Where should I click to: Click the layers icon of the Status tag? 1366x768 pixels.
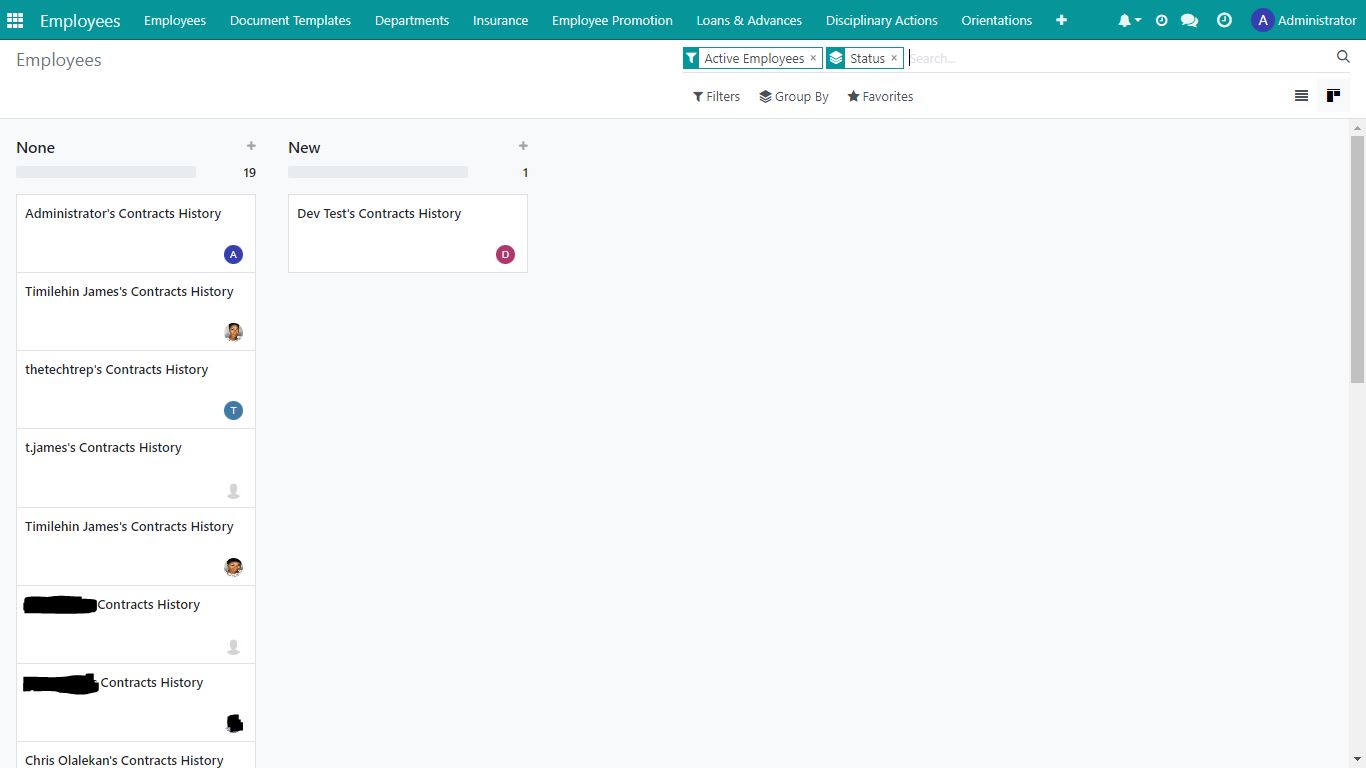(x=836, y=58)
